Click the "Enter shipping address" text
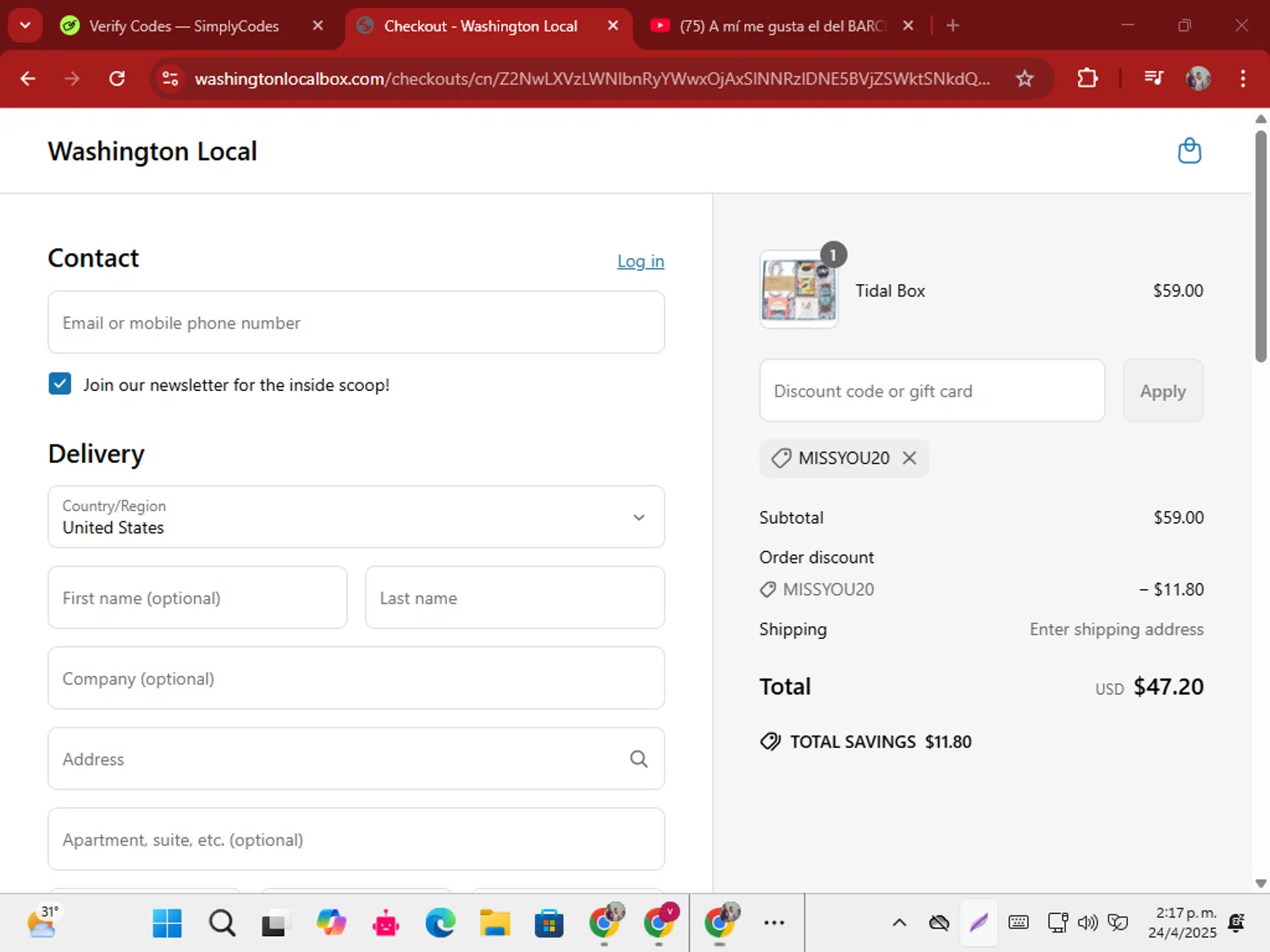Screen dimensions: 1270x952 pyautogui.click(x=1116, y=630)
